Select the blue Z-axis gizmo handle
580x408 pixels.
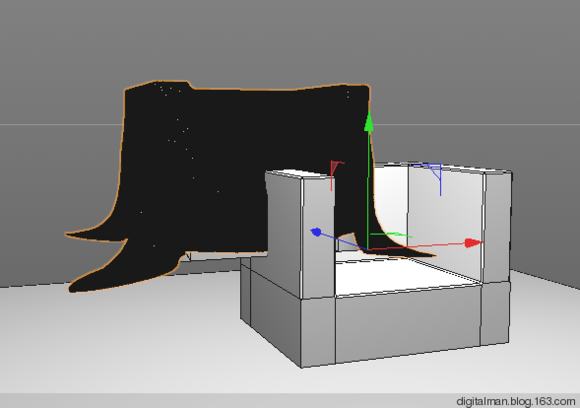[316, 232]
